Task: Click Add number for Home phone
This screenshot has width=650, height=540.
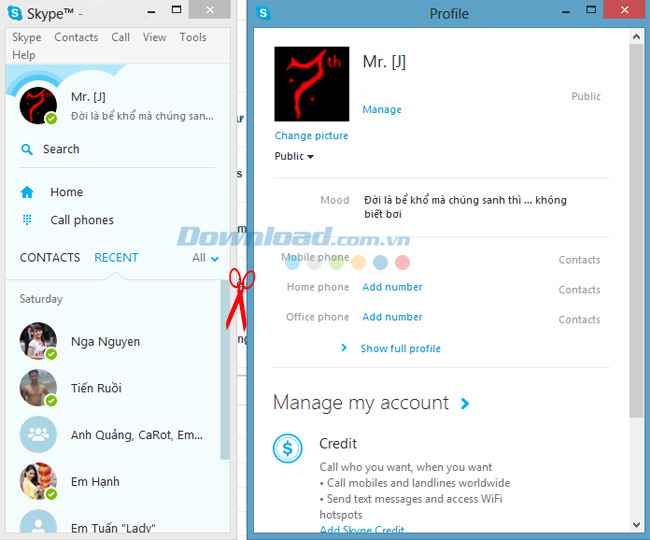Action: point(392,287)
